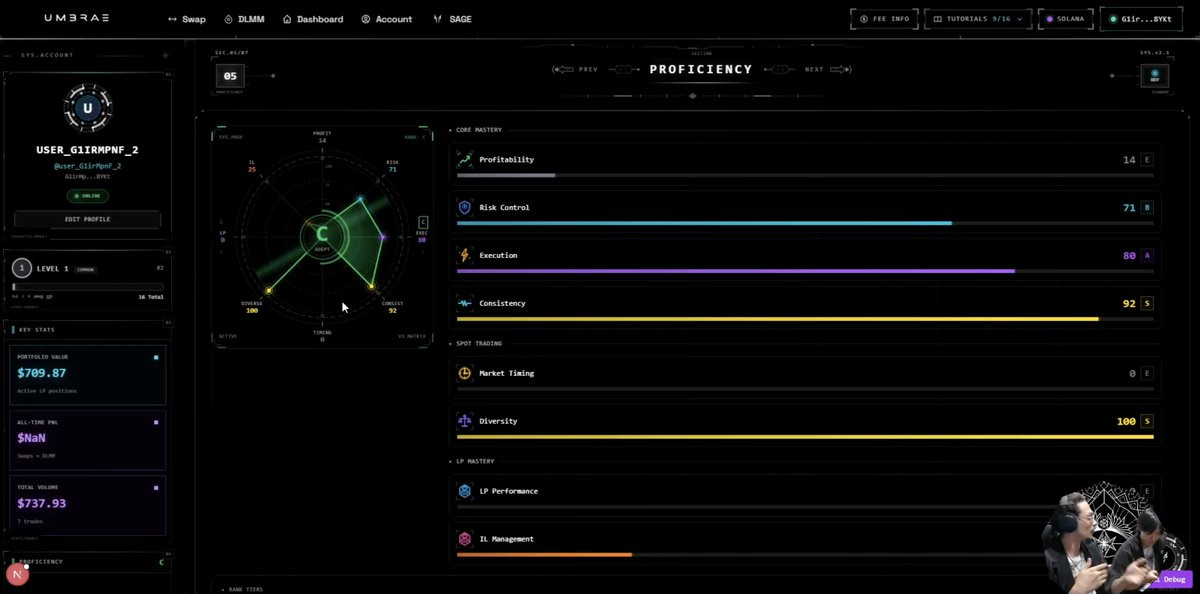Click the B grade badge beside Risk Control
This screenshot has width=1200, height=594.
tap(1147, 208)
